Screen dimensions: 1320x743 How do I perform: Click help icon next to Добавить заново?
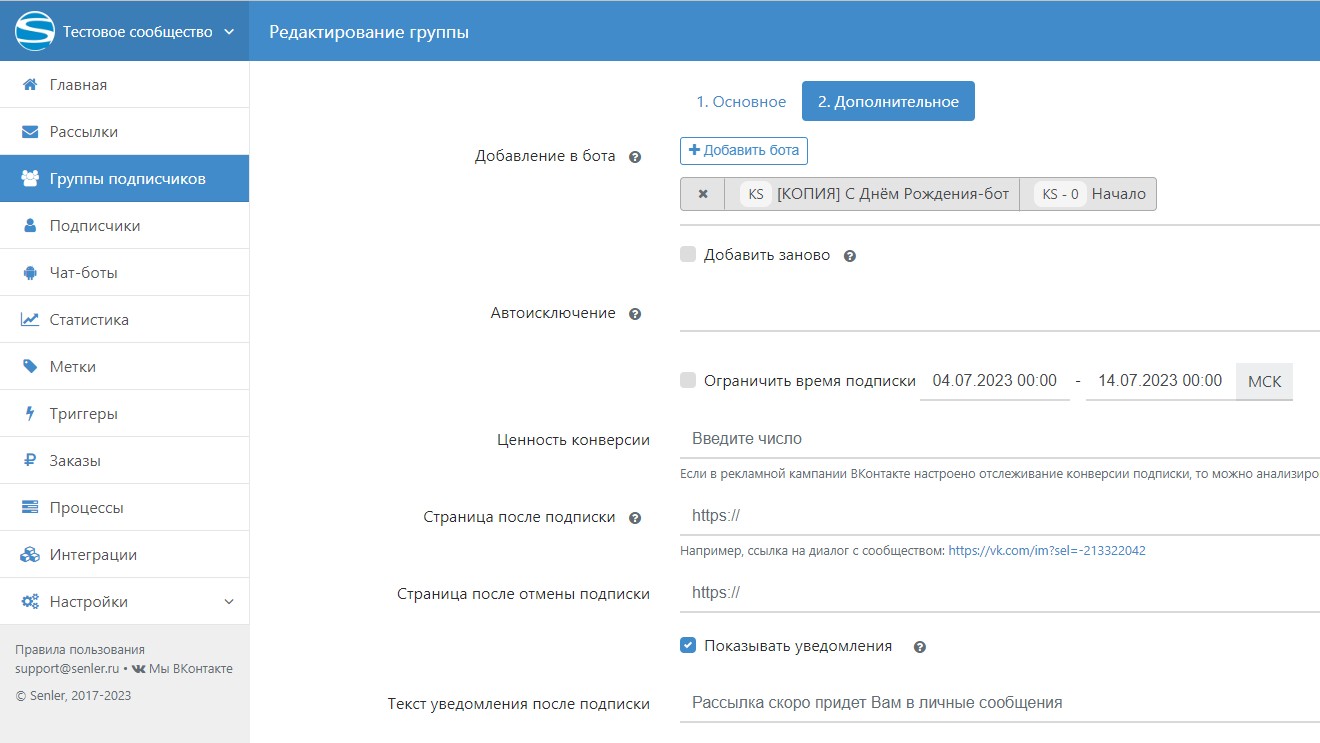[850, 256]
